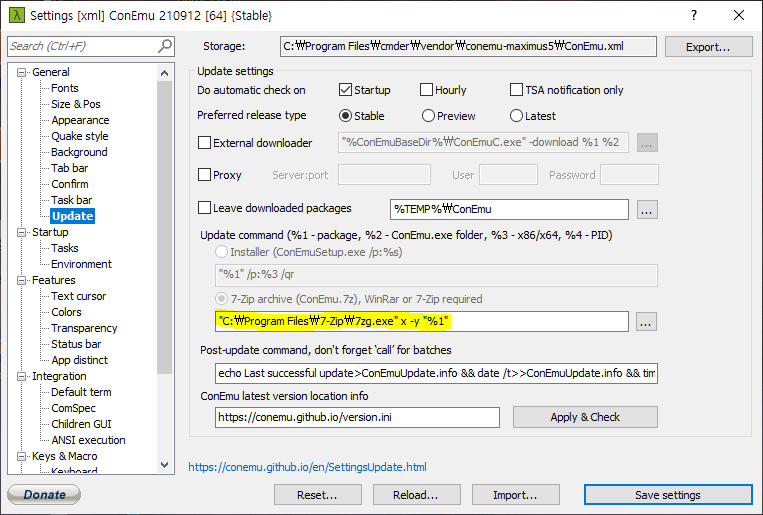Open the Children GUI settings page
The image size is (763, 515).
point(81,424)
